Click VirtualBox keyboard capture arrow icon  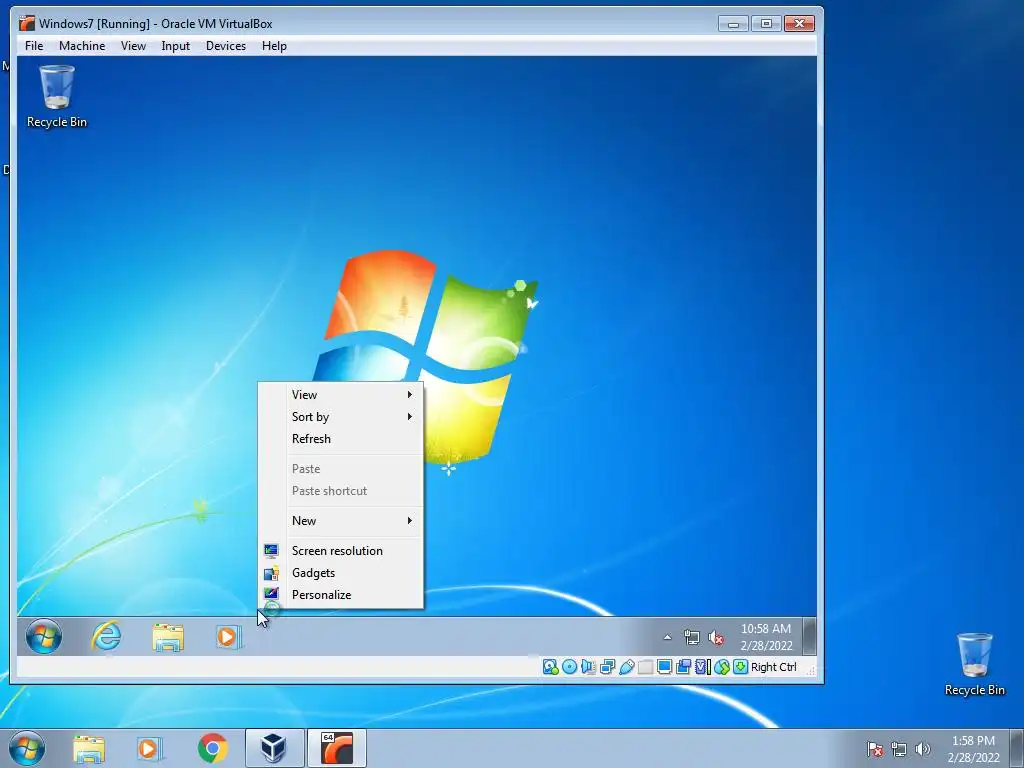click(x=741, y=667)
